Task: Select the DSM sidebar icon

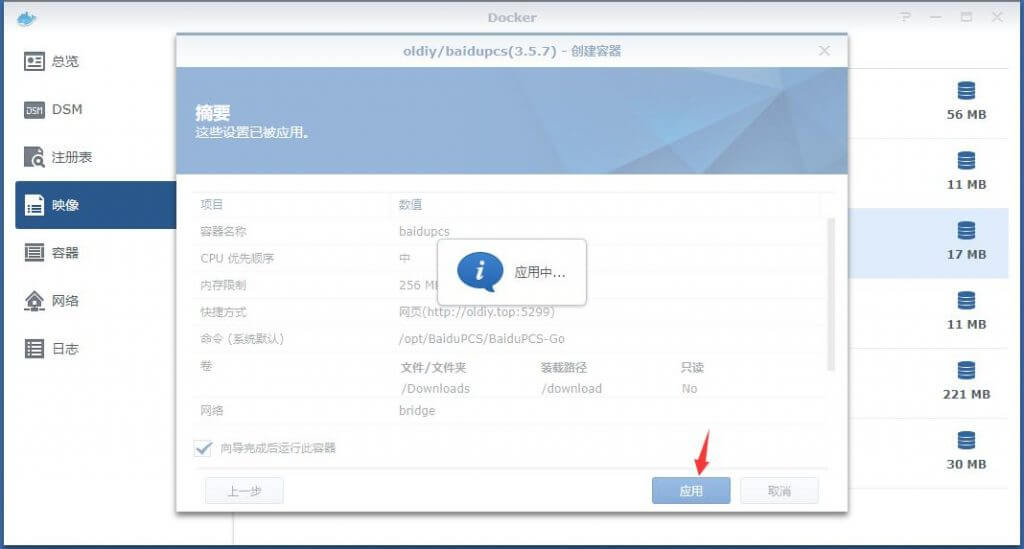Action: [x=35, y=110]
